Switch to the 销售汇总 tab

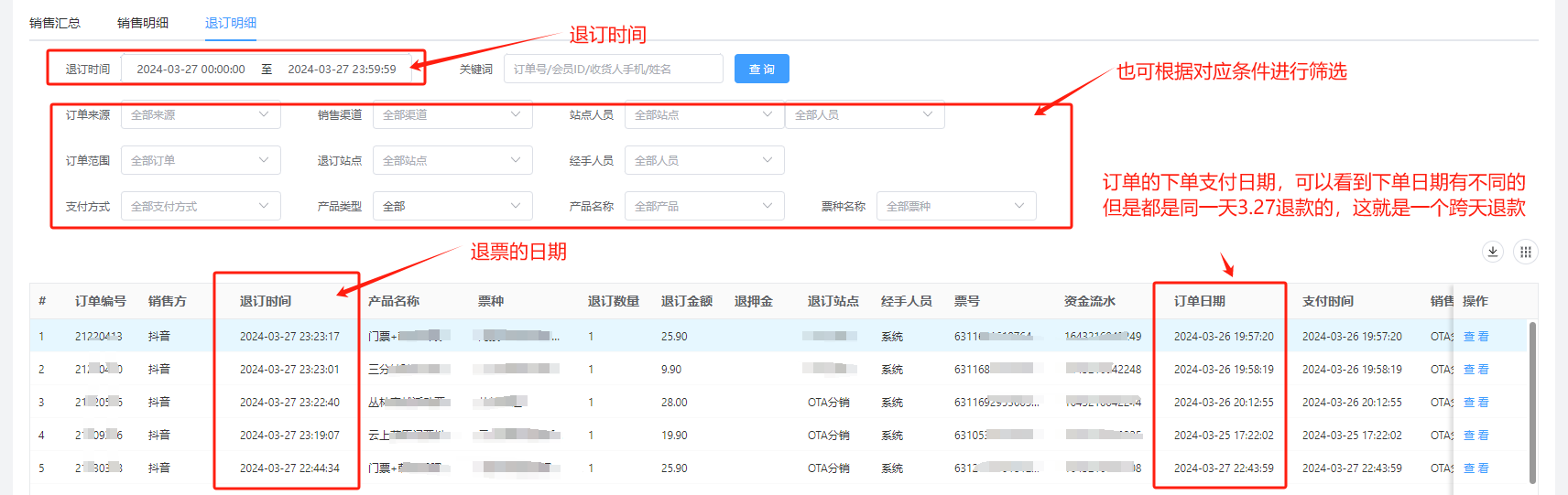coord(55,23)
